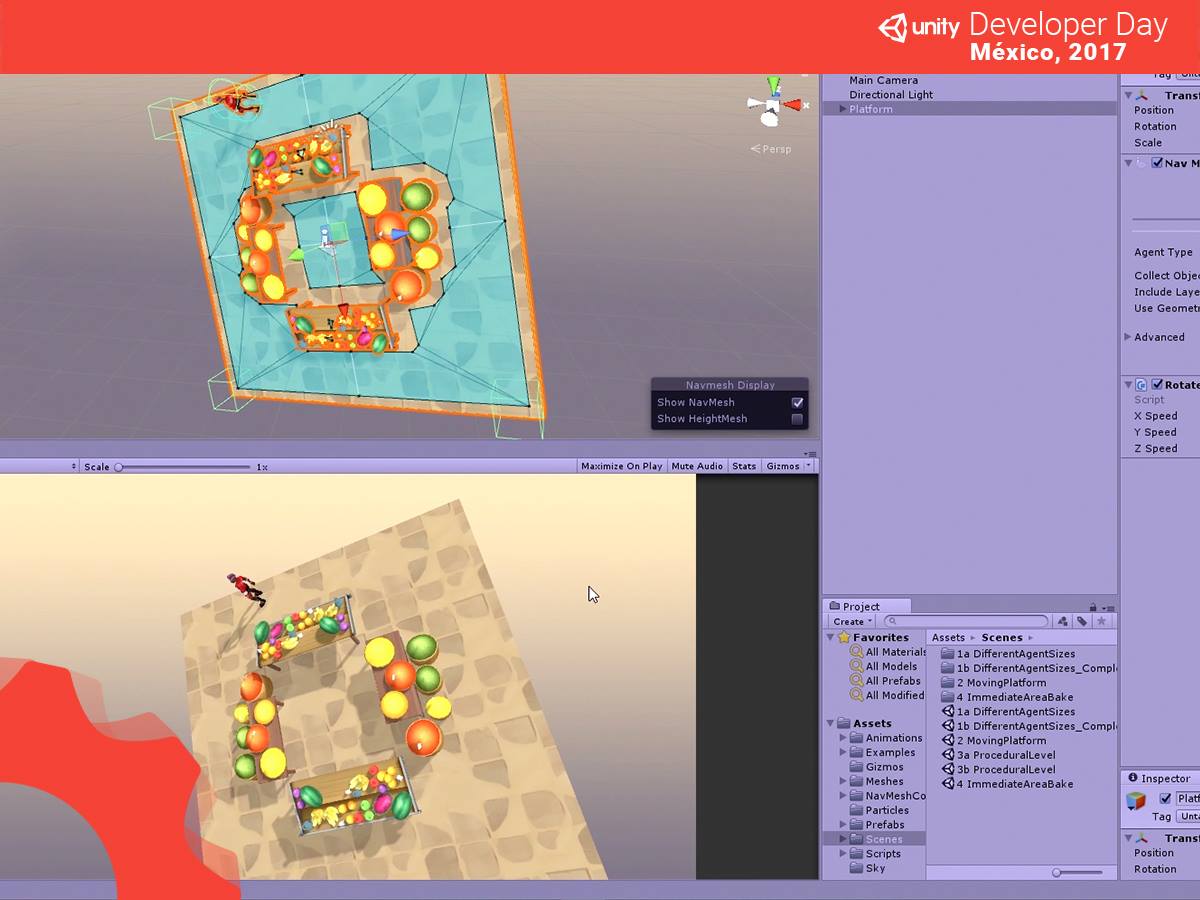Click the Project panel lock icon
Screen dimensions: 1200x900
pos(1093,607)
